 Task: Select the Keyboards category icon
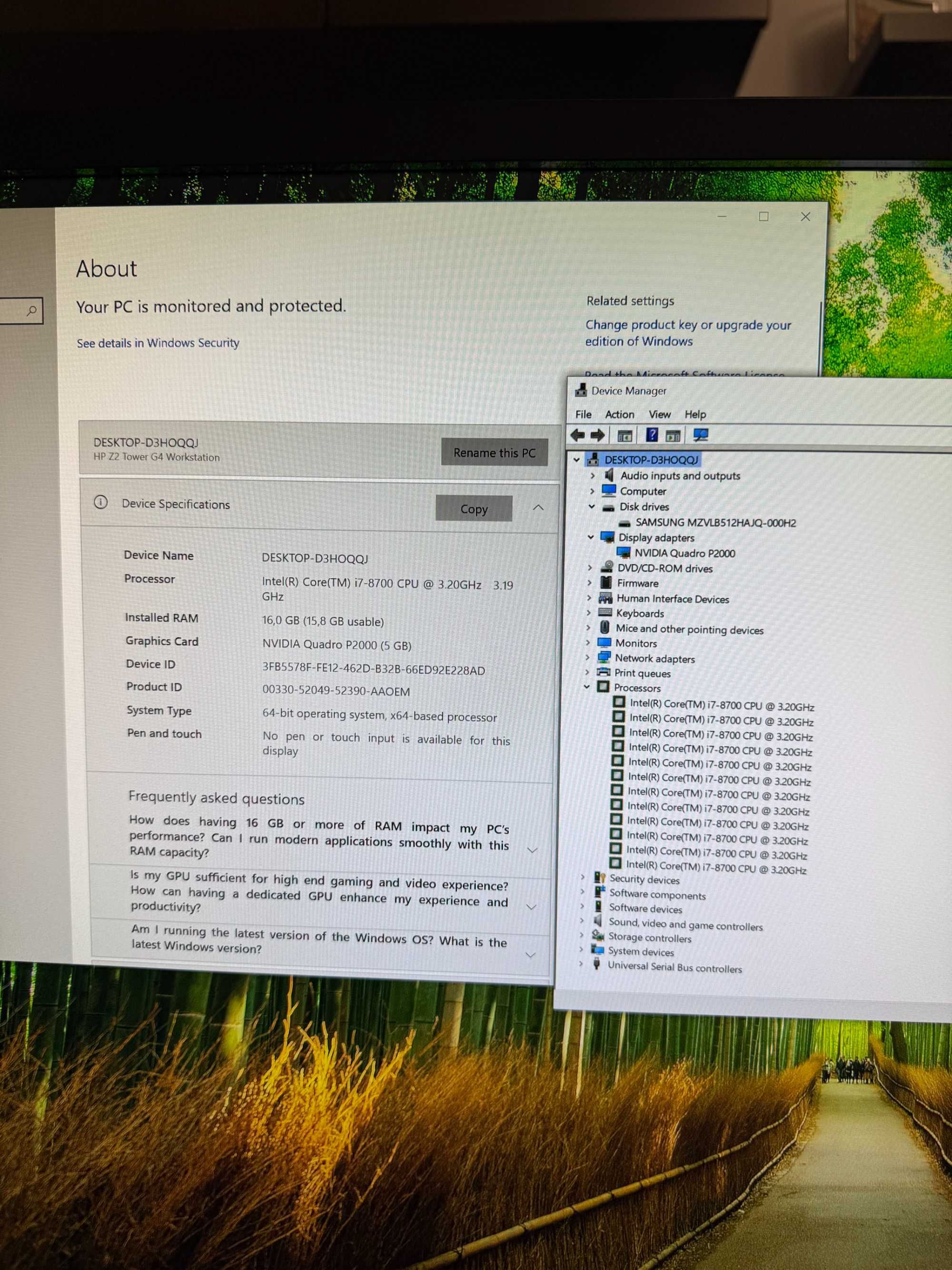[x=605, y=612]
